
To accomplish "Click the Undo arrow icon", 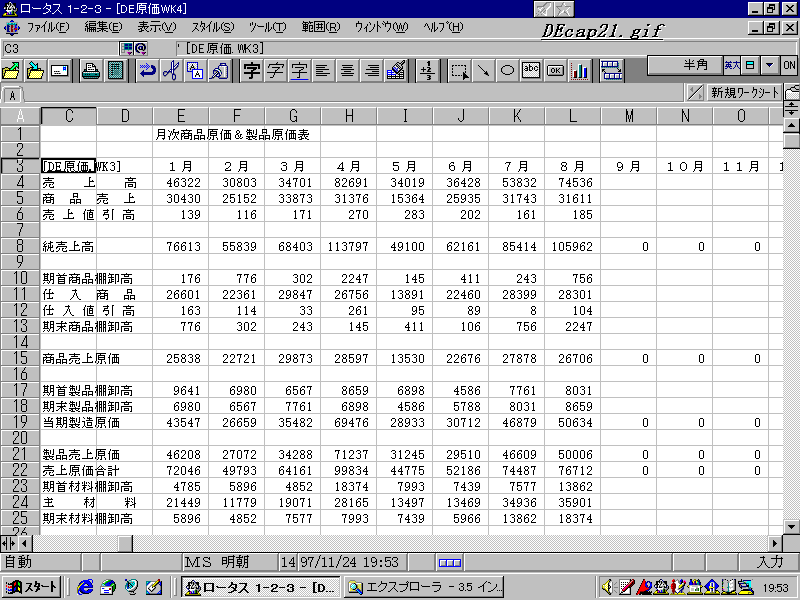I will point(147,70).
